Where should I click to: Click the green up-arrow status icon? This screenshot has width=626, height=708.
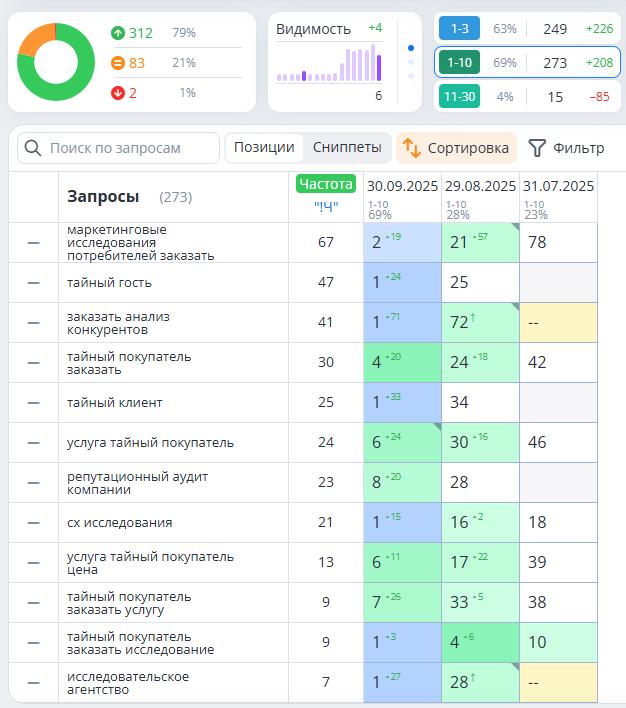pyautogui.click(x=117, y=33)
